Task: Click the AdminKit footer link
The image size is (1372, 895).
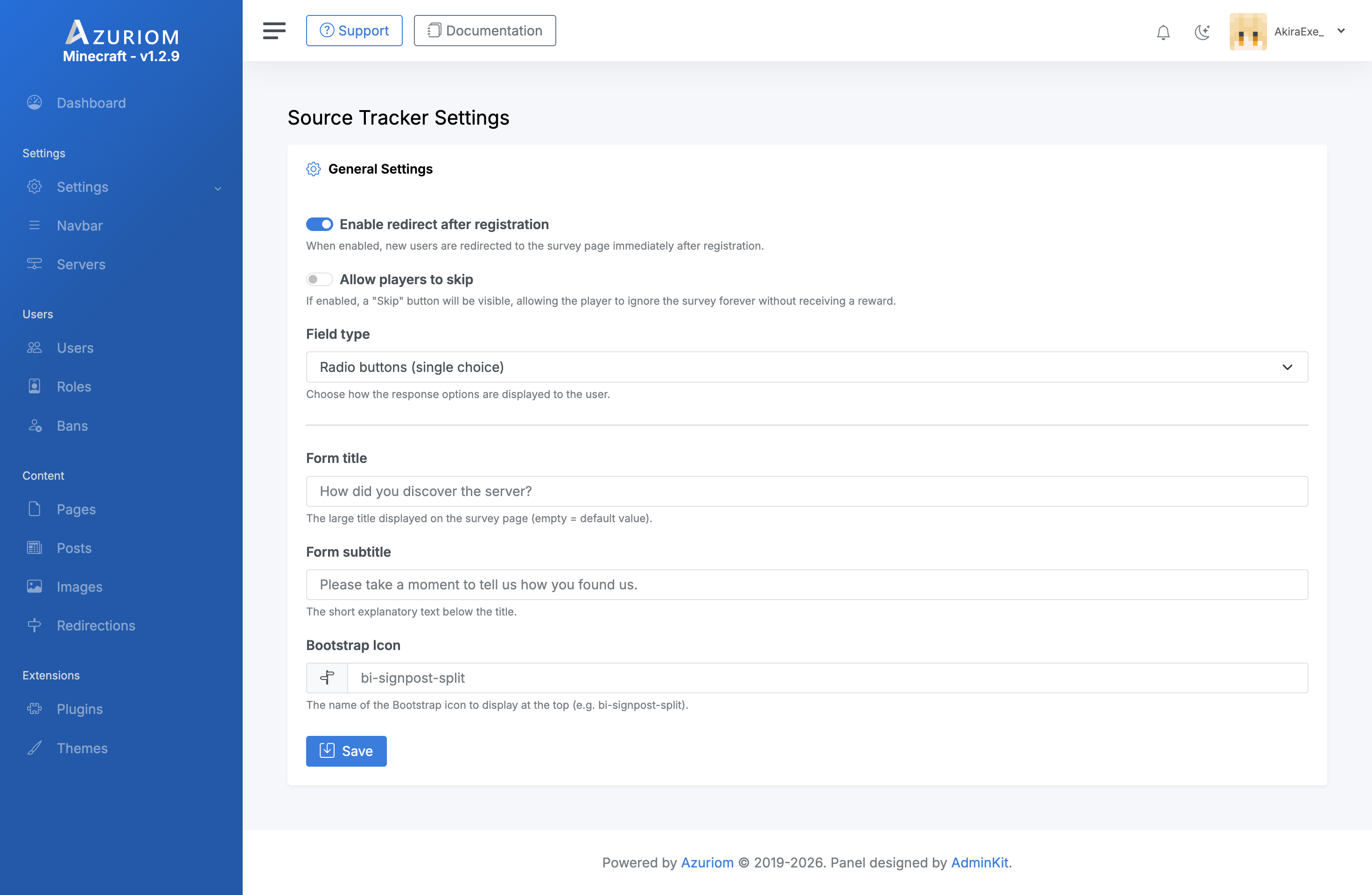Action: coord(980,862)
